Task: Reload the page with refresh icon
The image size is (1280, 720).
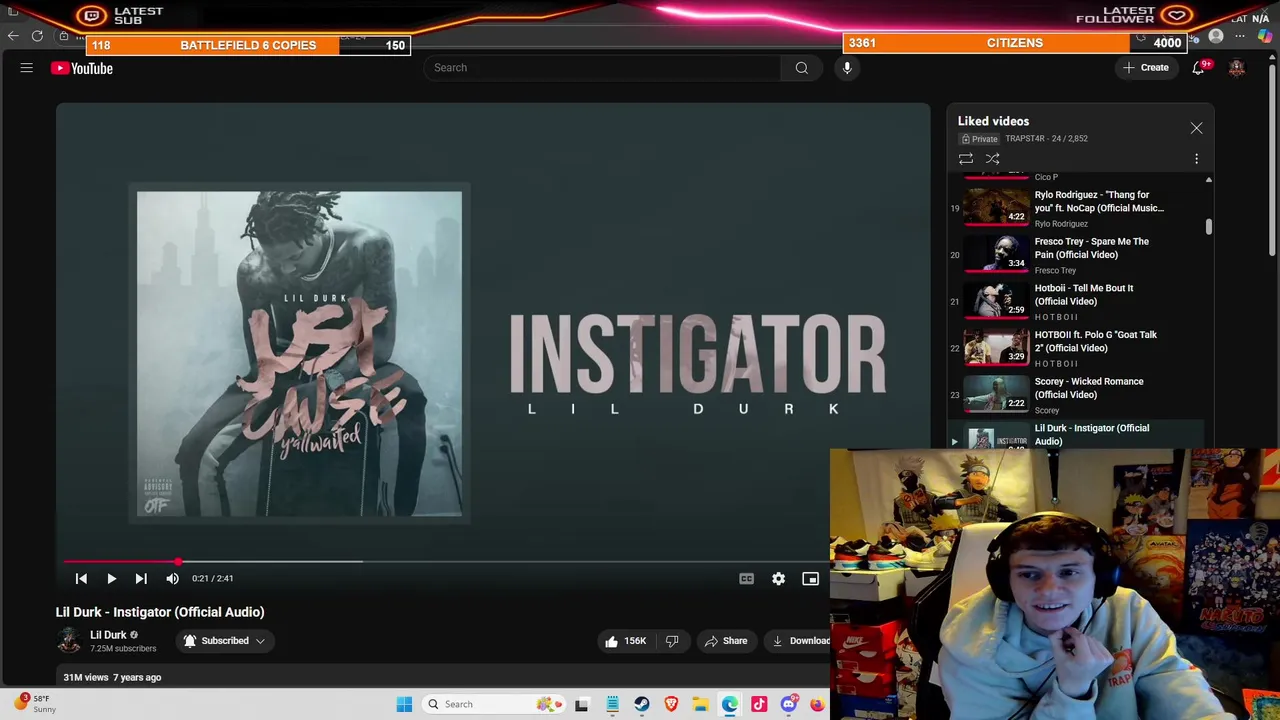Action: tap(37, 36)
